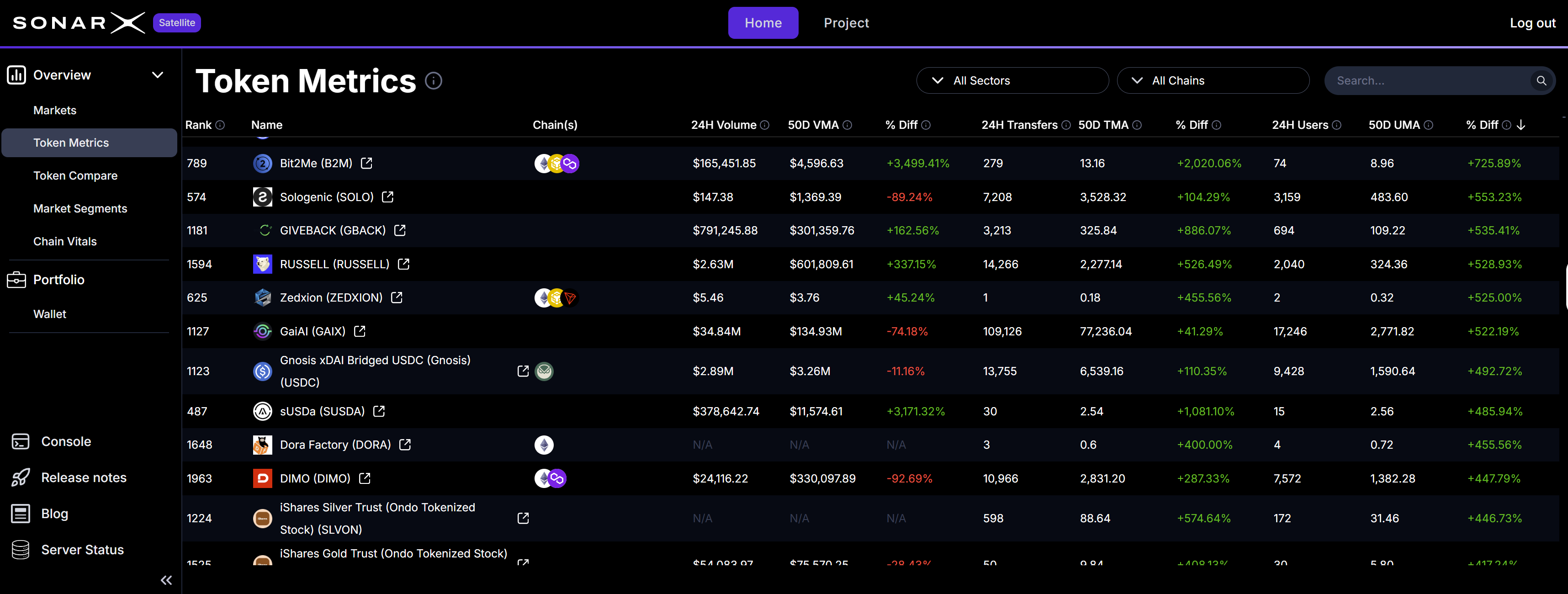Open Bit2Me's external link icon
The width and height of the screenshot is (1568, 594).
coord(366,163)
